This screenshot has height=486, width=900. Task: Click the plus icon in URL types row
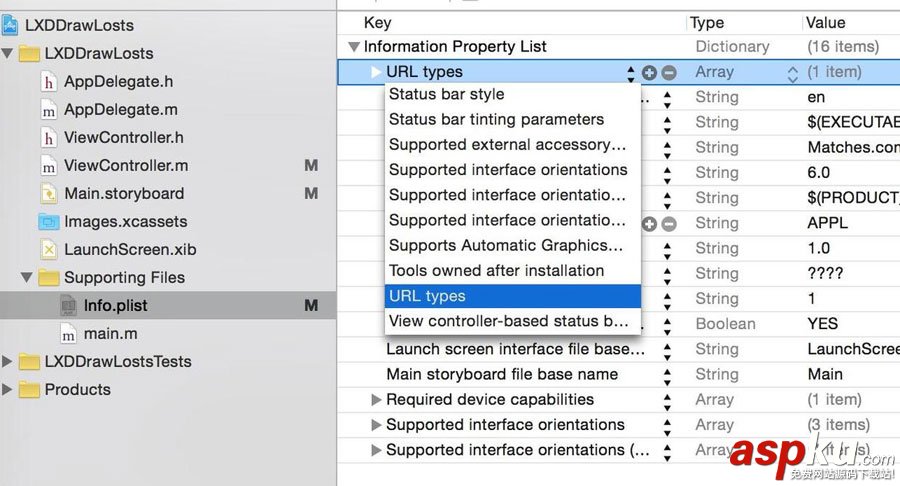coord(650,72)
